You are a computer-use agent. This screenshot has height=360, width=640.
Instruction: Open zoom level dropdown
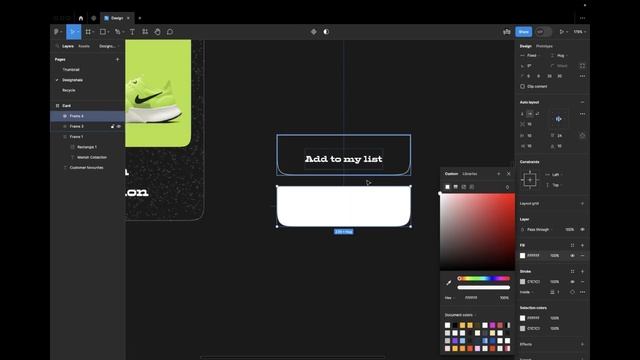(580, 31)
